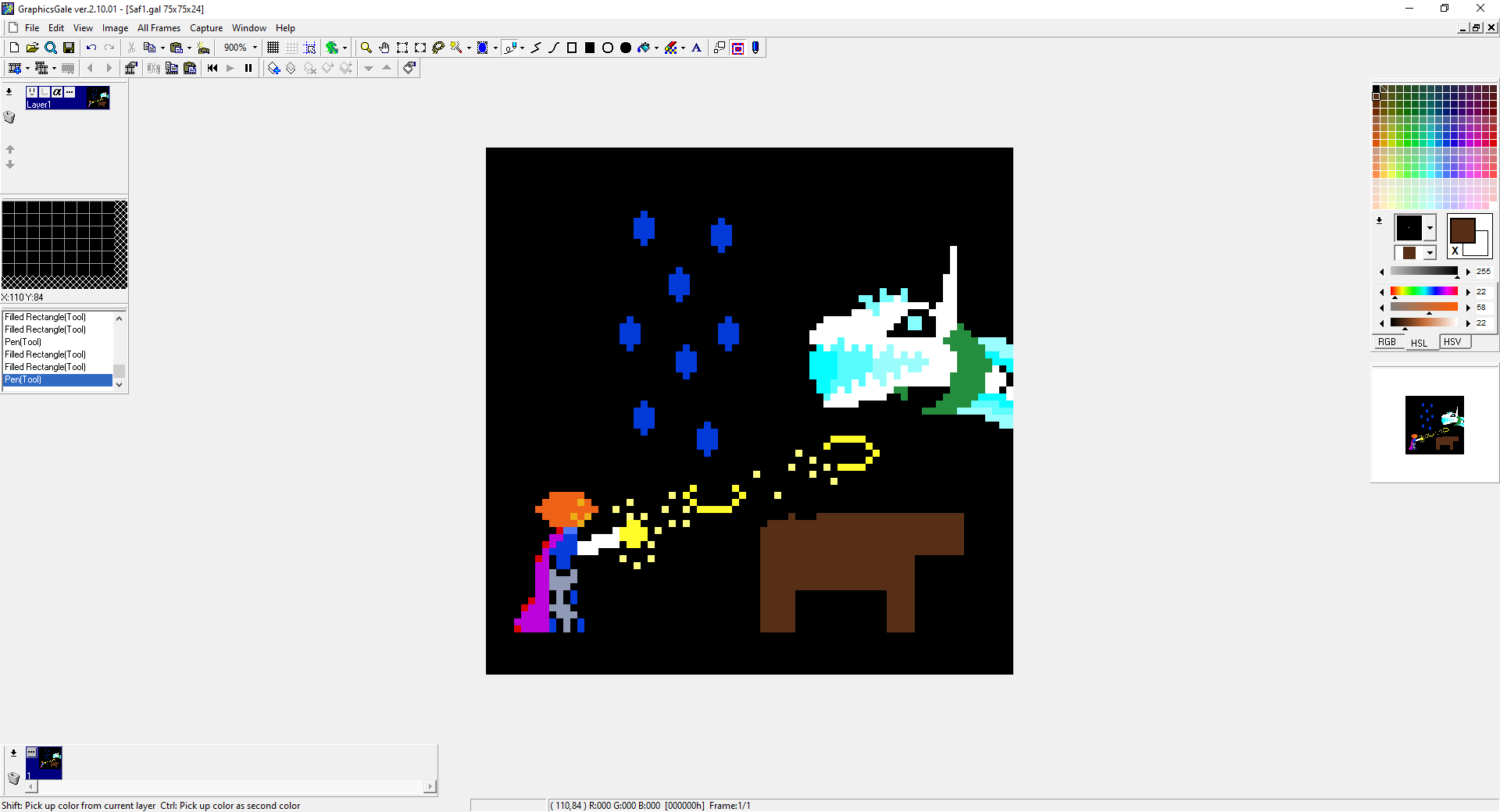
Task: Click the open folder icon
Action: point(32,48)
